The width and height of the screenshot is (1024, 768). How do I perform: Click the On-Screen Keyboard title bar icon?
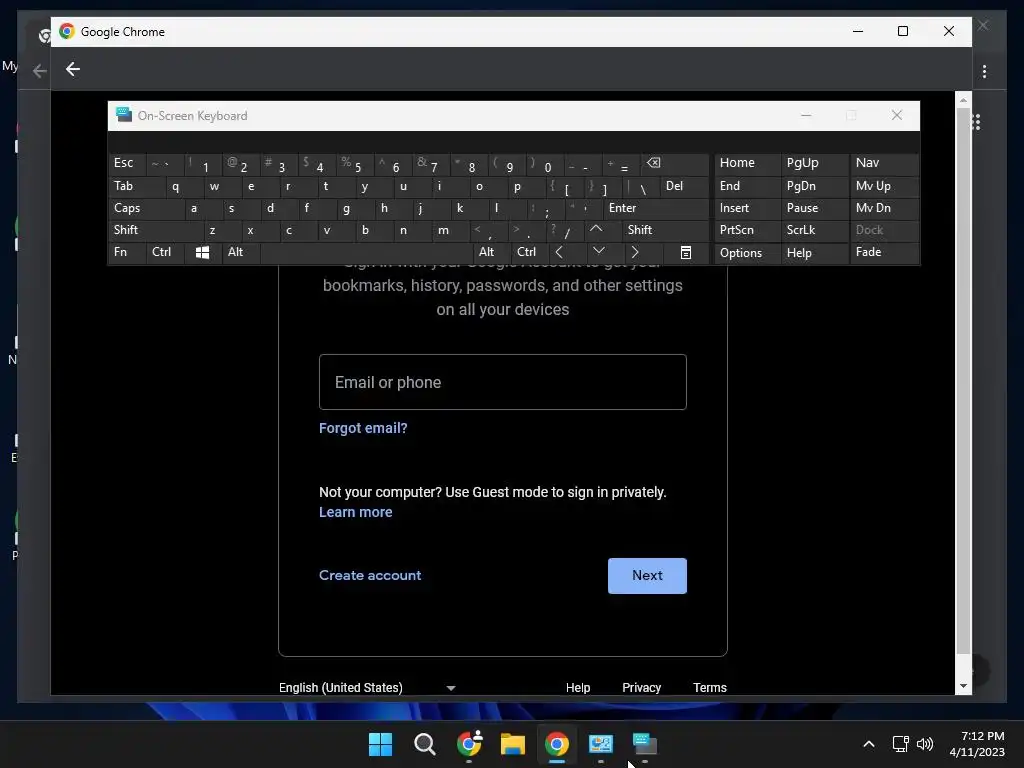(x=123, y=115)
